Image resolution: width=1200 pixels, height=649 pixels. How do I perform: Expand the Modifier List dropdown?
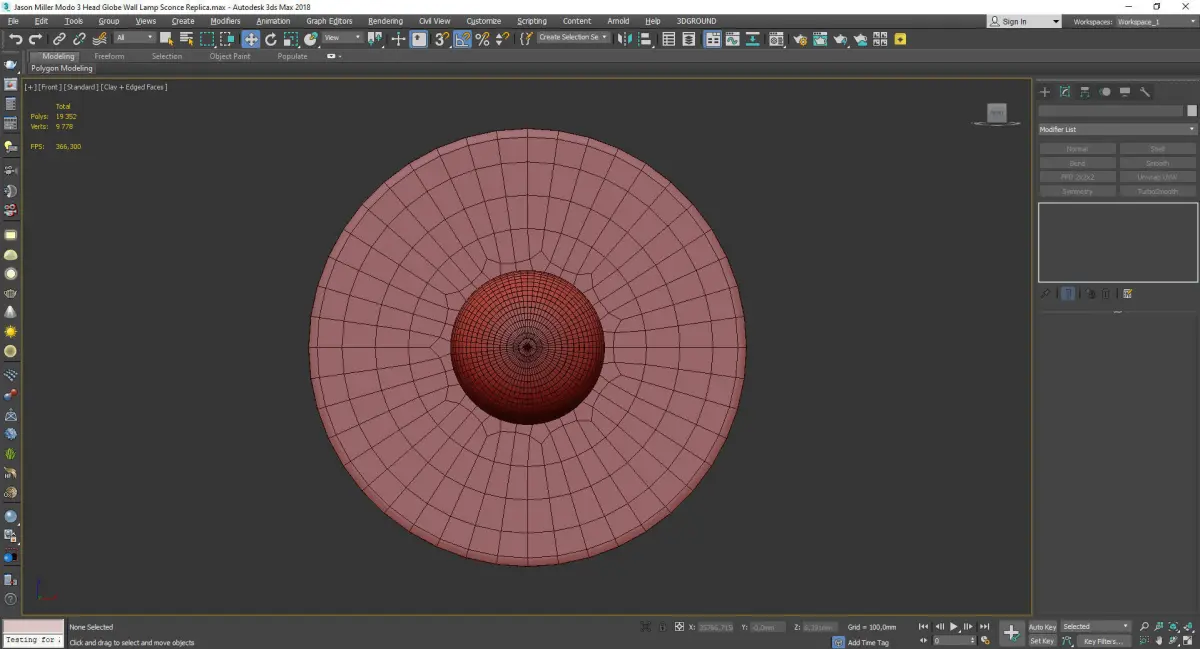(1117, 129)
